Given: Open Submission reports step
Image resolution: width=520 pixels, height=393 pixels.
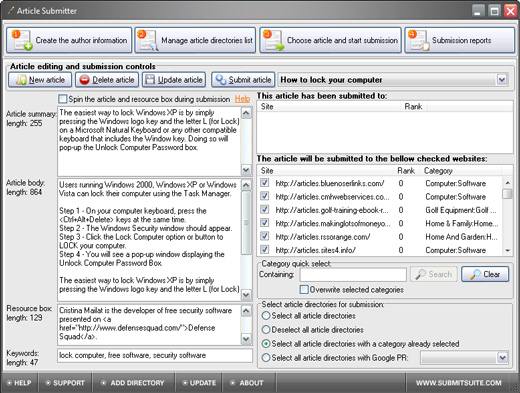Looking at the screenshot, I should pos(460,40).
